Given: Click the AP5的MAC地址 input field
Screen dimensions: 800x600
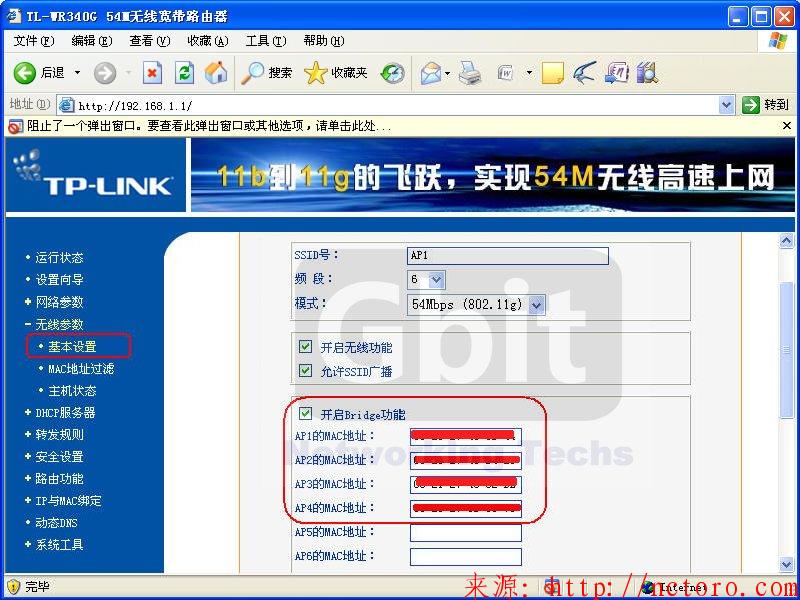Looking at the screenshot, I should coord(465,533).
